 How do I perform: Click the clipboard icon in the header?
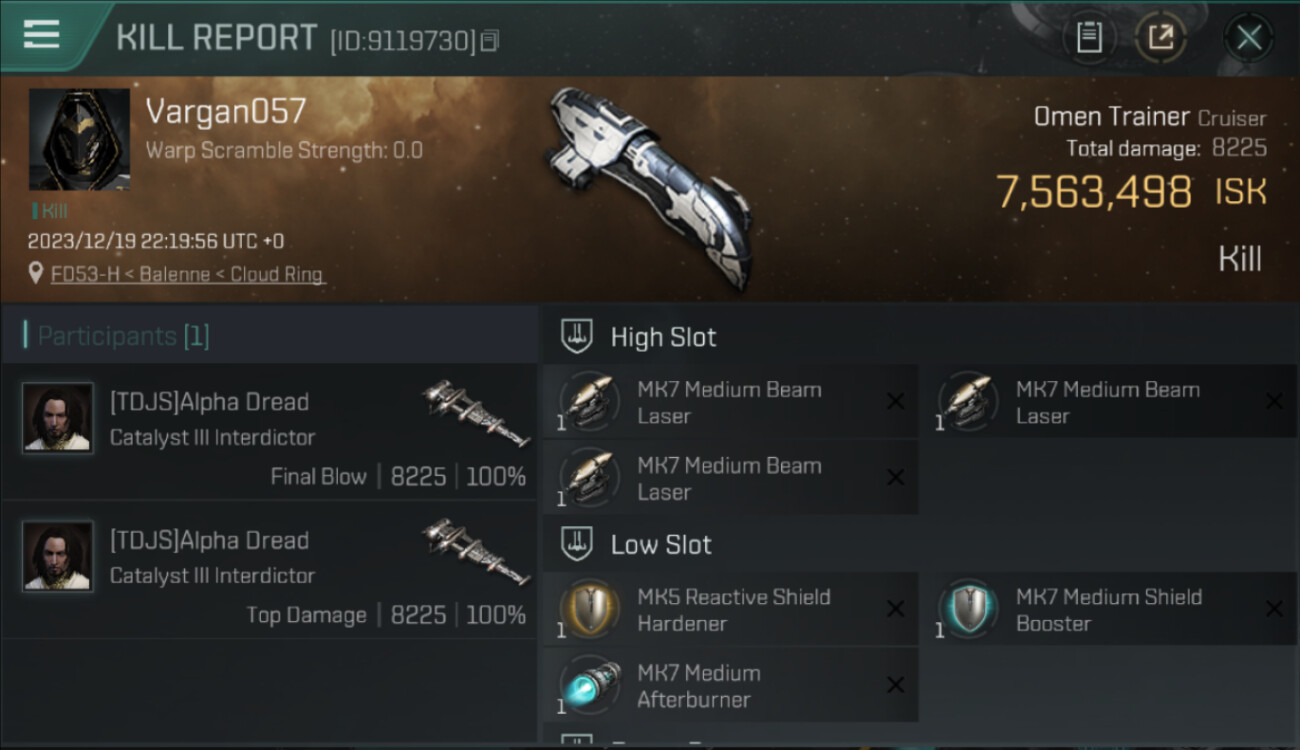(1089, 38)
